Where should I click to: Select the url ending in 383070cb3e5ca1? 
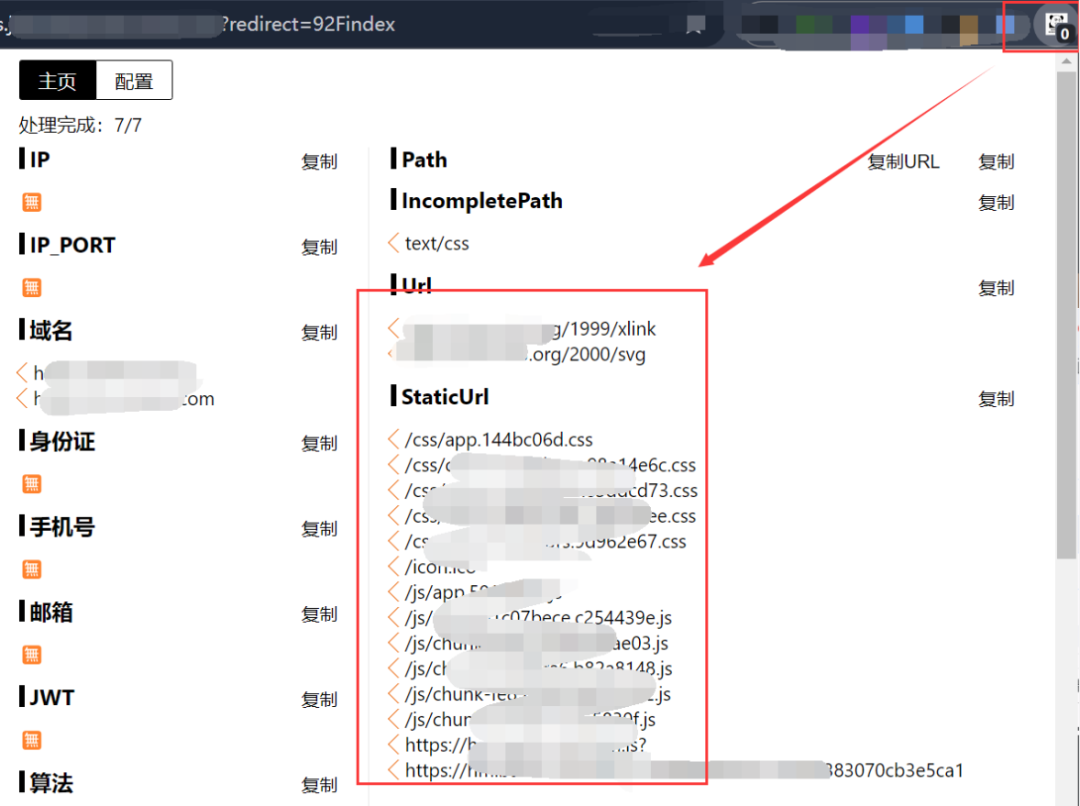coord(684,770)
